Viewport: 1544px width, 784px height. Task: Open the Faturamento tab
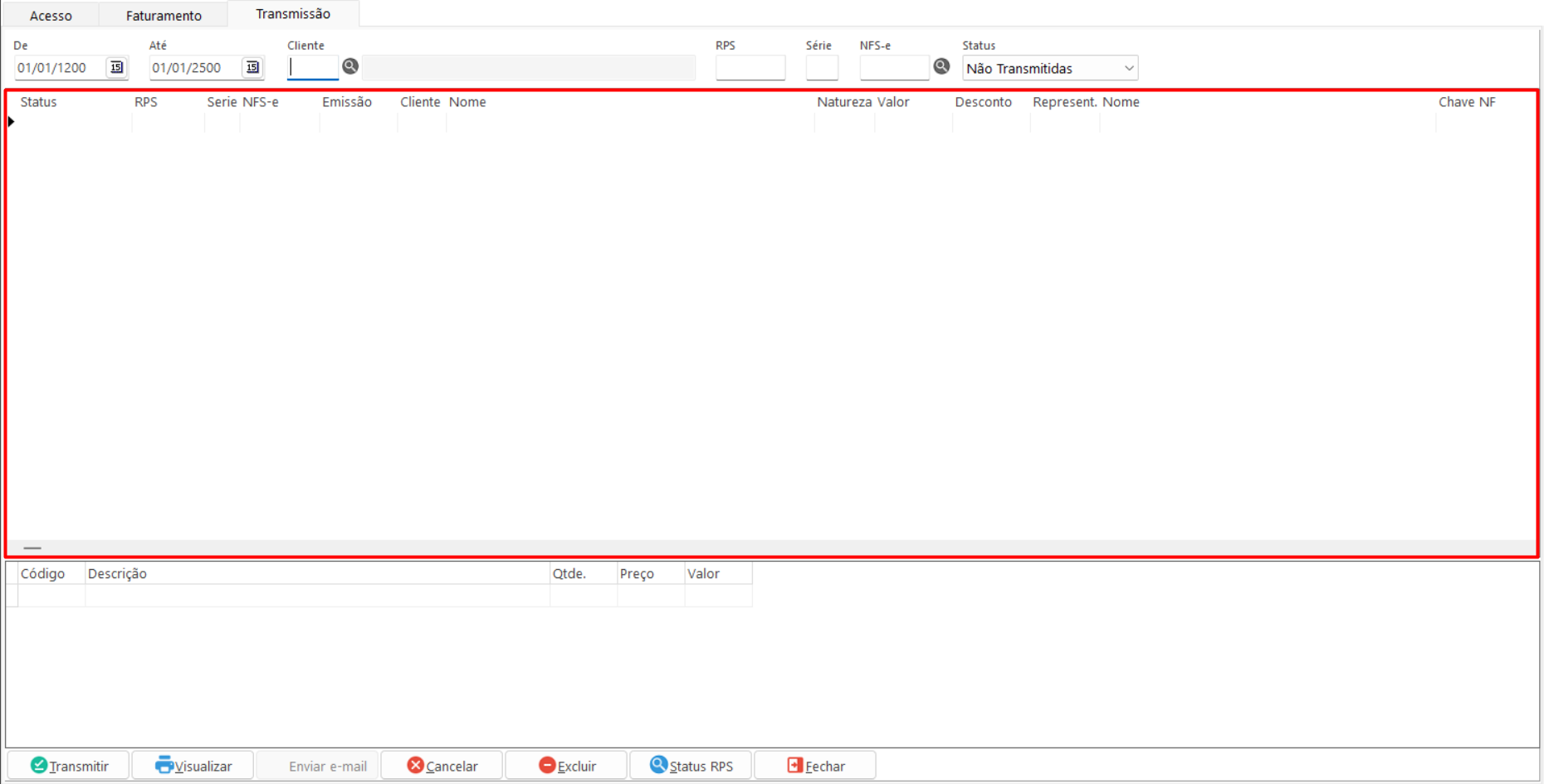(x=164, y=16)
